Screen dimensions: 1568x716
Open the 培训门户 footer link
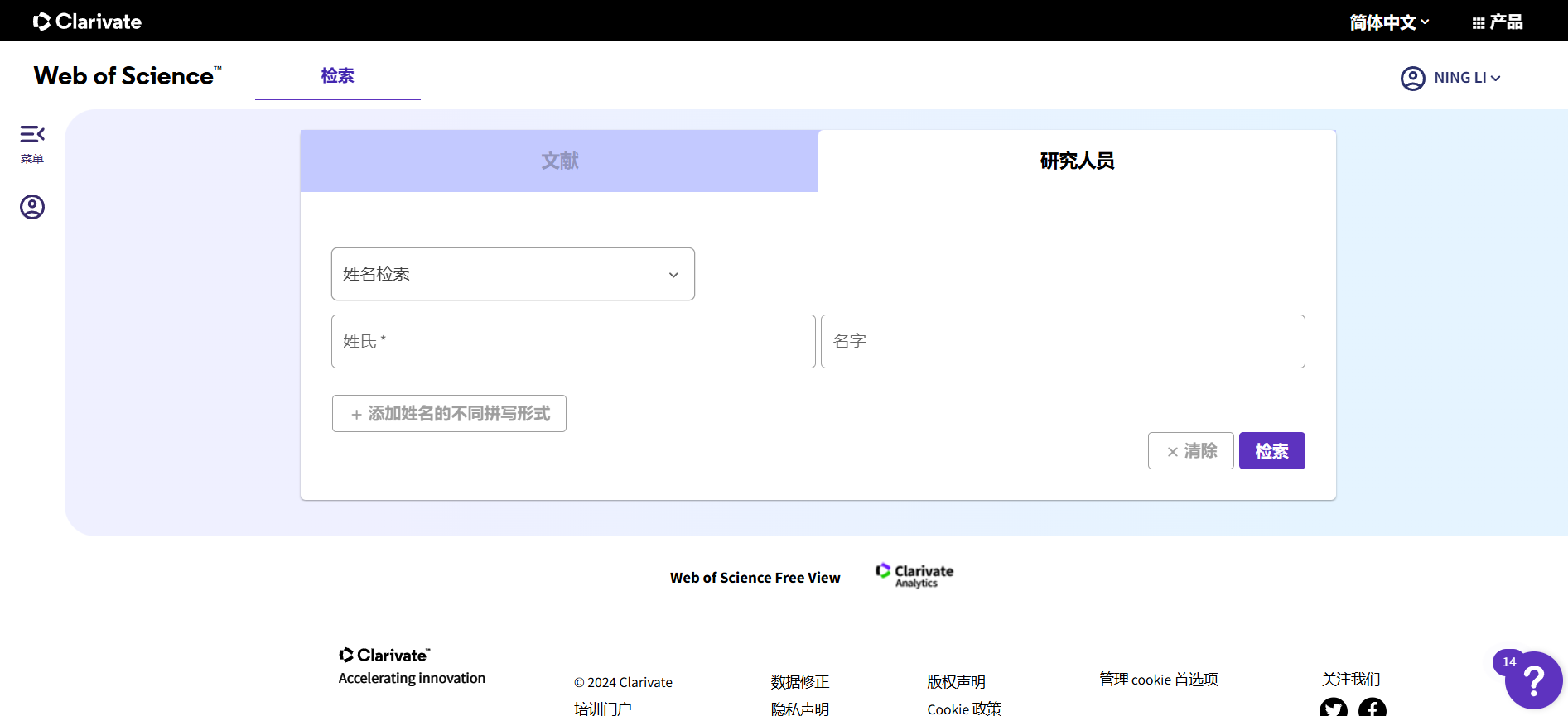[x=602, y=709]
